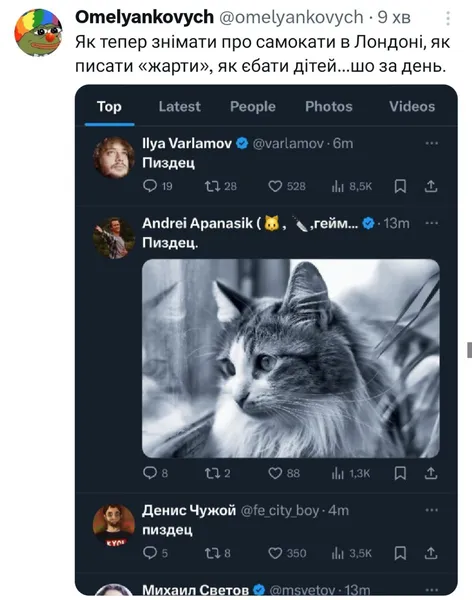Open three-dot menu on Apanasik's tweet
The image size is (472, 600).
coord(431,223)
